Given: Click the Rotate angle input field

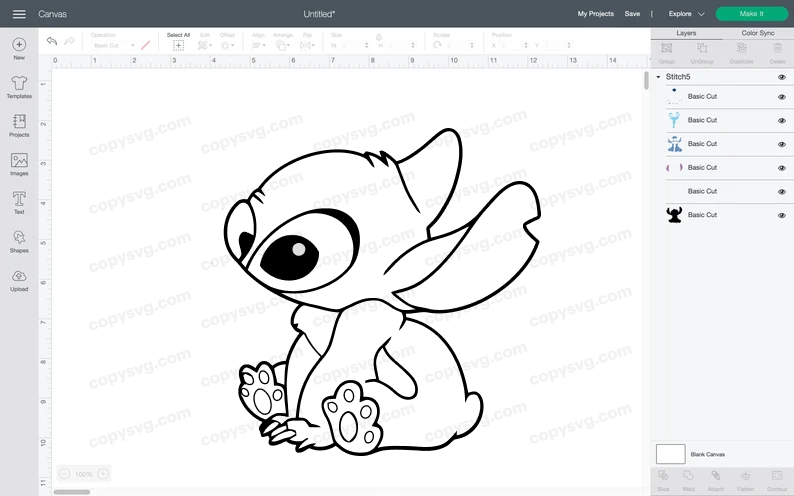Looking at the screenshot, I should click(x=460, y=46).
